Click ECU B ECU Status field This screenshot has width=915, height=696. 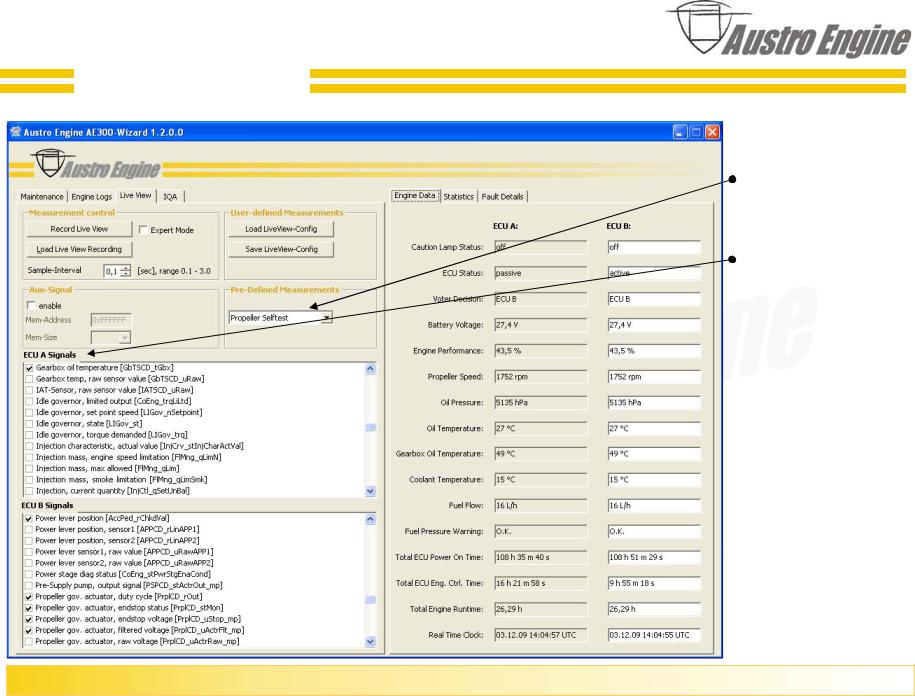pyautogui.click(x=654, y=273)
